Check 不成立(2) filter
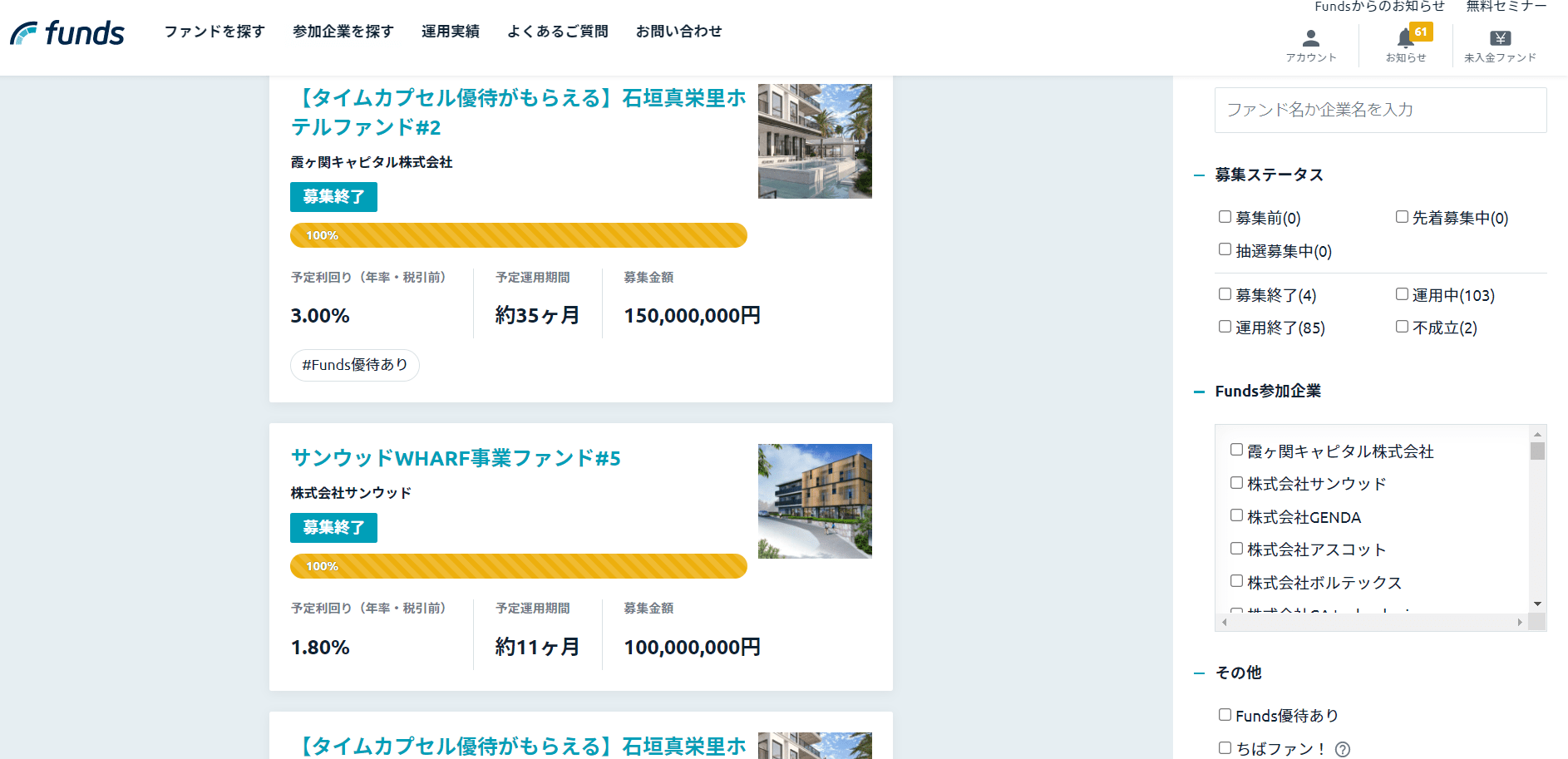 pos(1402,327)
